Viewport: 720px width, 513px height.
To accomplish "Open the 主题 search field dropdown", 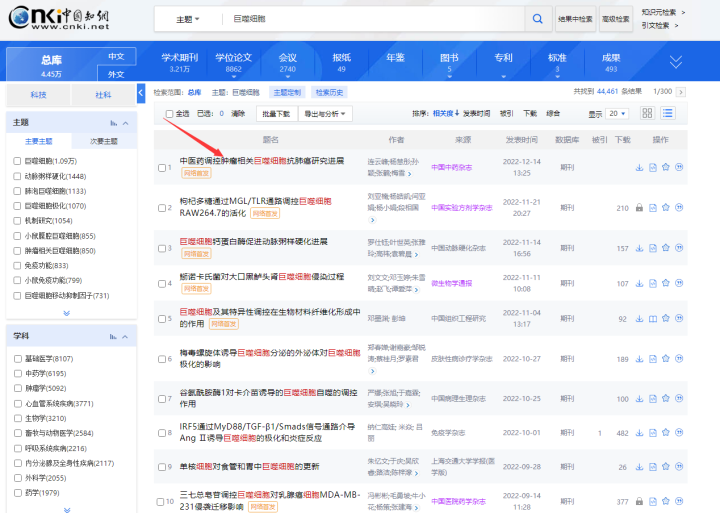I will pyautogui.click(x=187, y=19).
